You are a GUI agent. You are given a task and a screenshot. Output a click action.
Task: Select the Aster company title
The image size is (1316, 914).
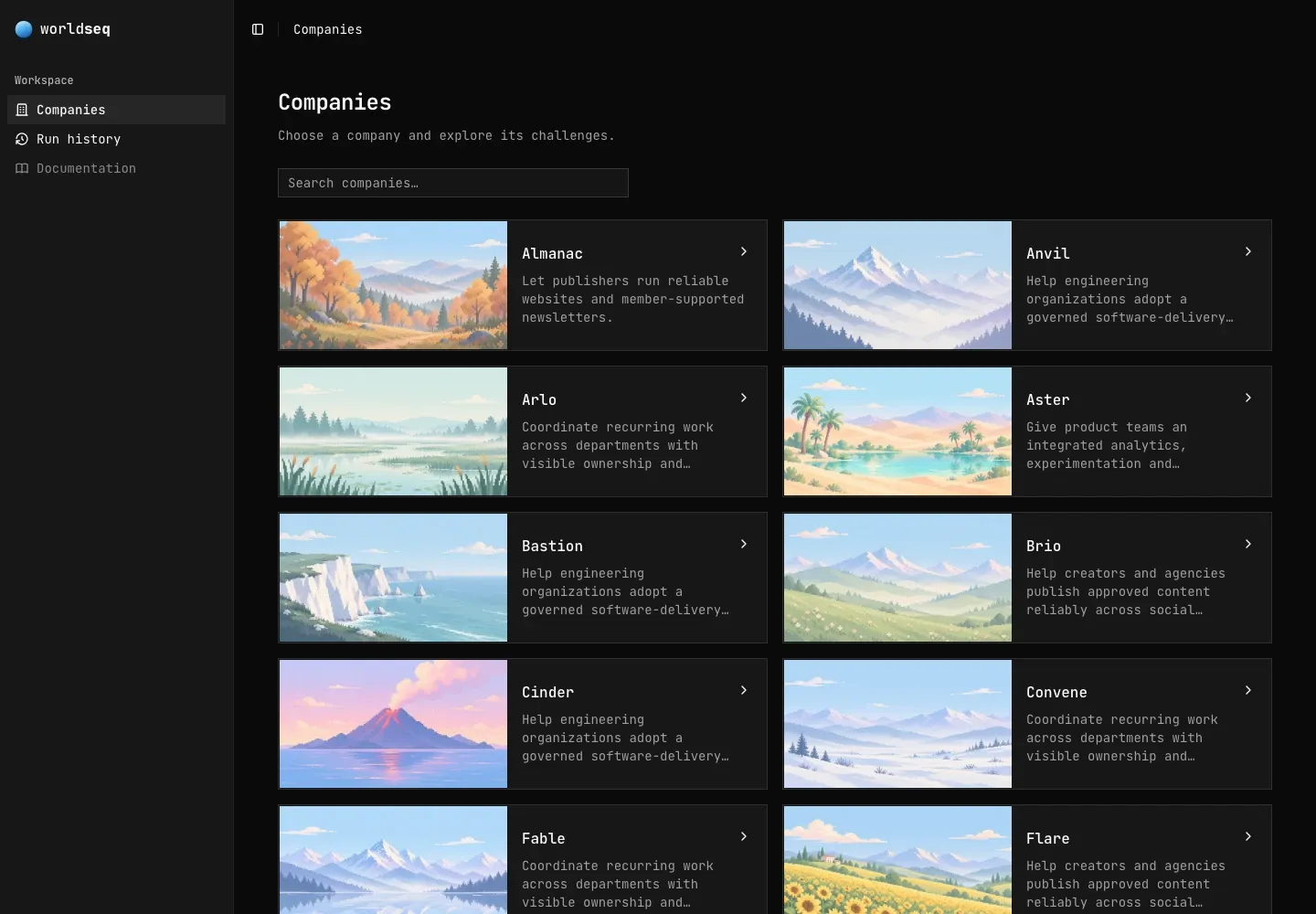tap(1047, 399)
